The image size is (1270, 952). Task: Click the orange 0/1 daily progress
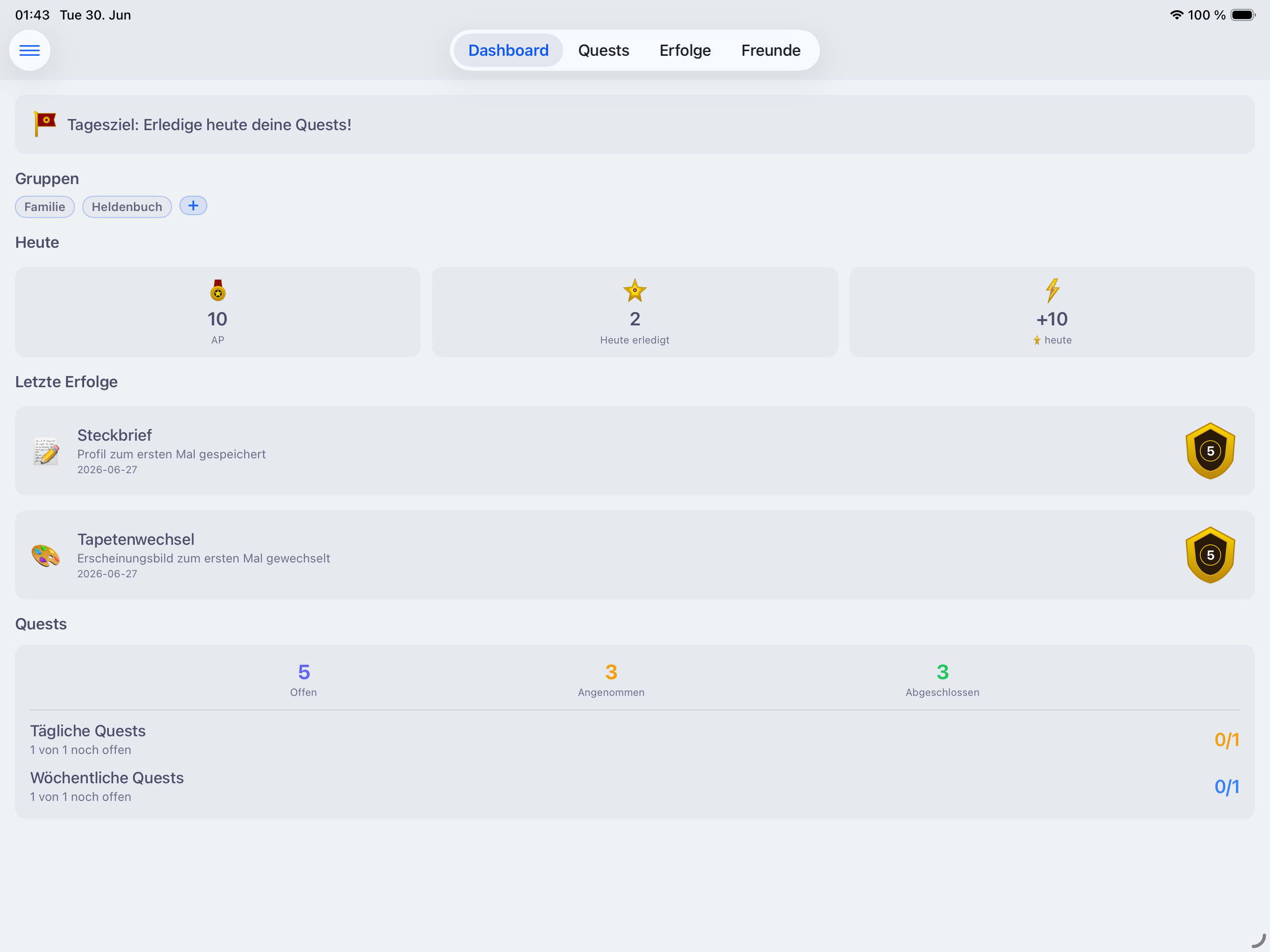(1226, 740)
